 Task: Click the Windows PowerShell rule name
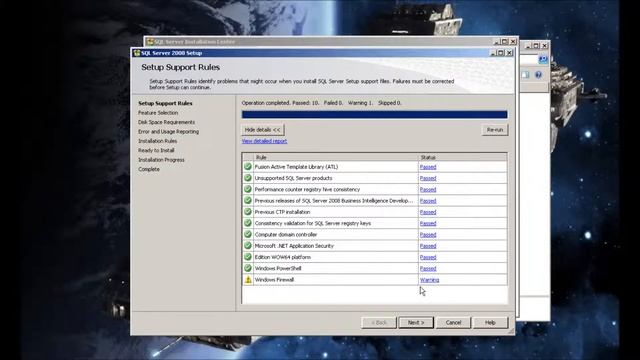(278, 268)
